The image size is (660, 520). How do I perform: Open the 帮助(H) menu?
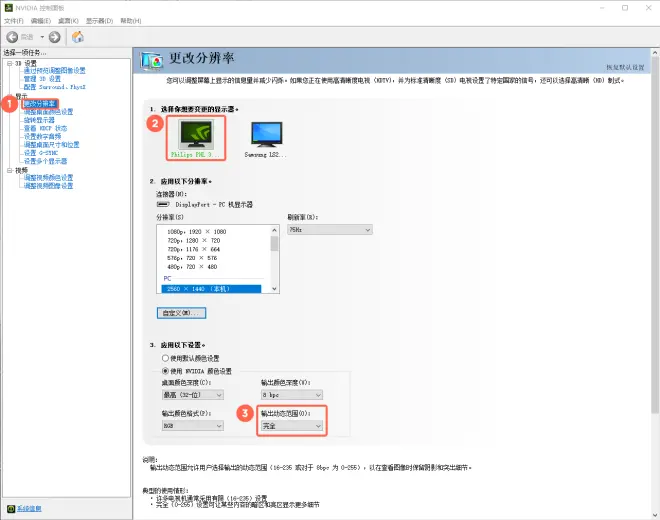point(131,21)
